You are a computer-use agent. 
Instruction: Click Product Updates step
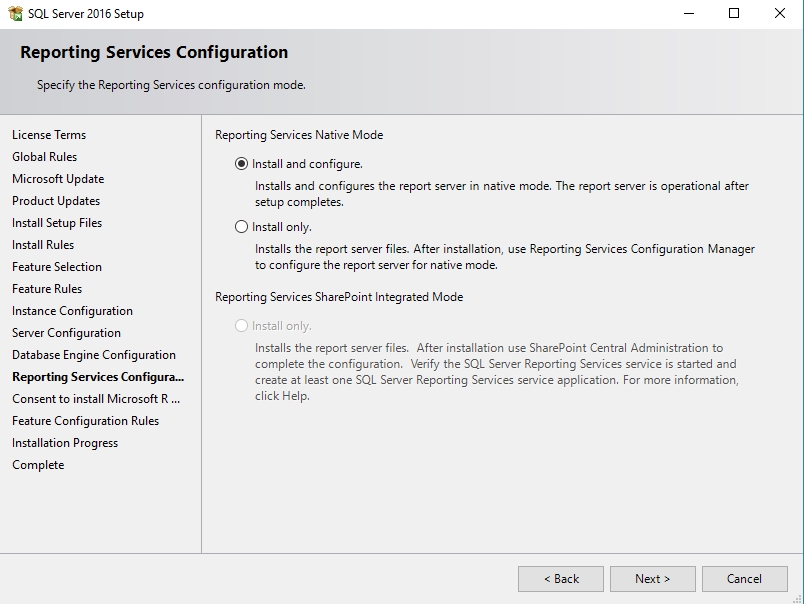pyautogui.click(x=56, y=201)
